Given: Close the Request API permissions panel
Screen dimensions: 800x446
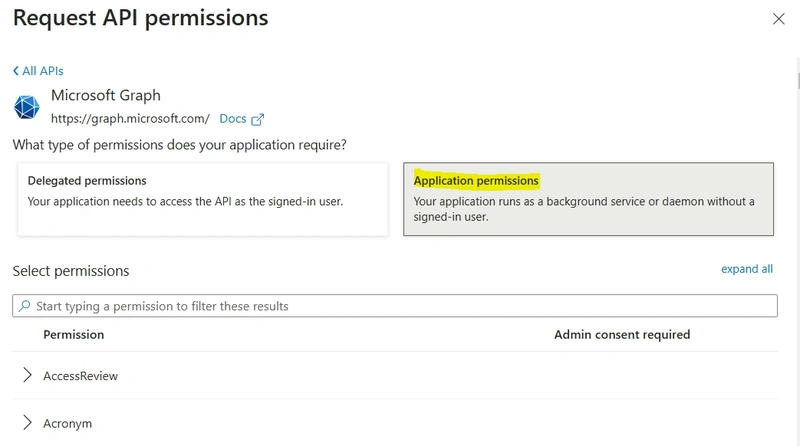Looking at the screenshot, I should pyautogui.click(x=778, y=19).
